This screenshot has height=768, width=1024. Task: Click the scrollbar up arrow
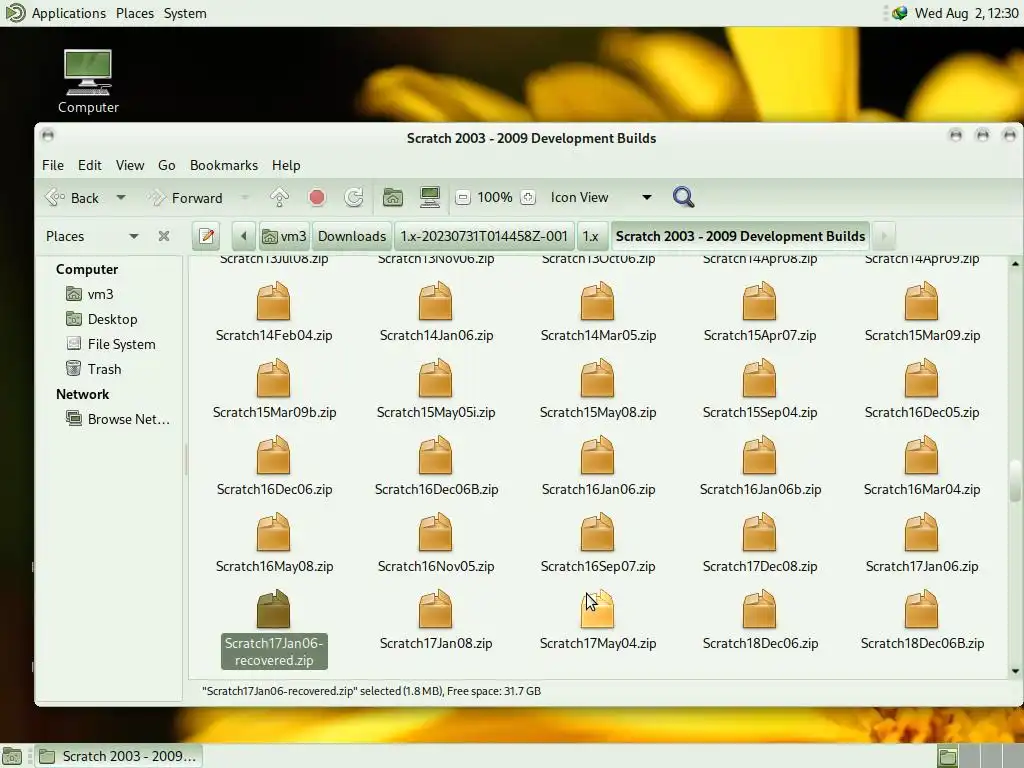coord(1015,263)
